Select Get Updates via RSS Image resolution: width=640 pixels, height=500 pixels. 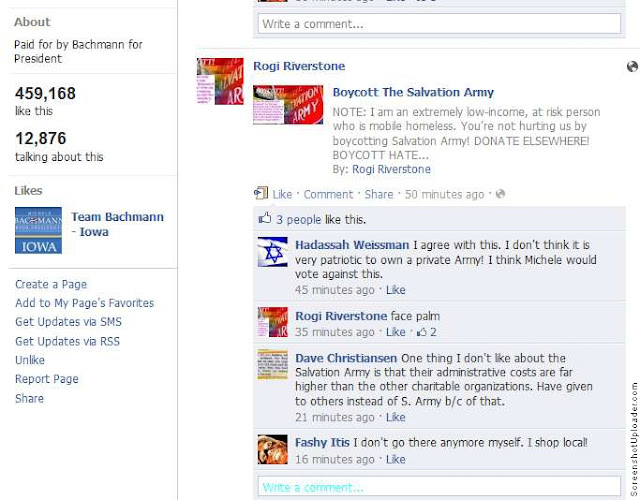pos(67,341)
